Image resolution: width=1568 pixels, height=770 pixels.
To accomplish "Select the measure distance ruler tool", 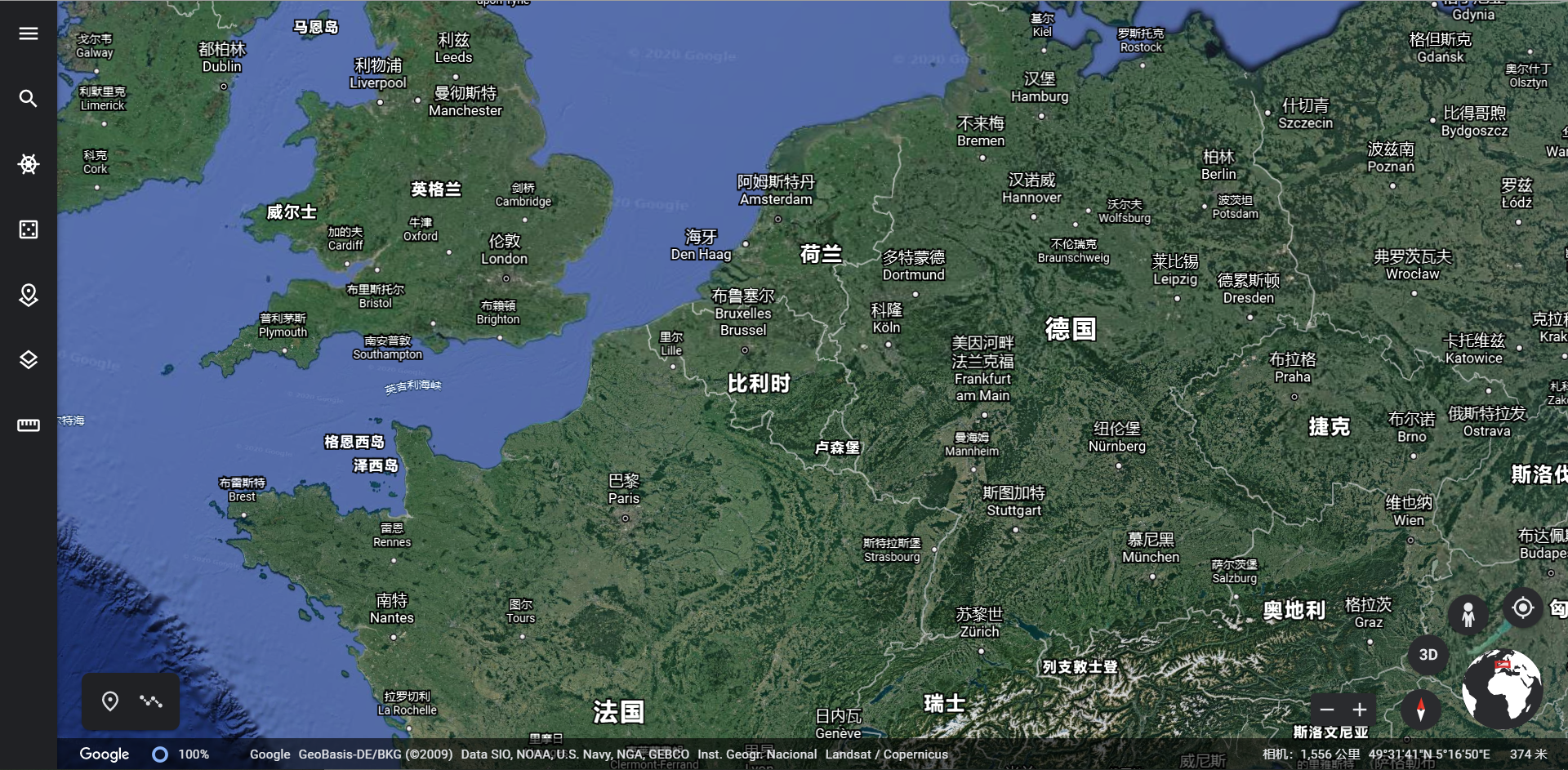I will pyautogui.click(x=29, y=425).
